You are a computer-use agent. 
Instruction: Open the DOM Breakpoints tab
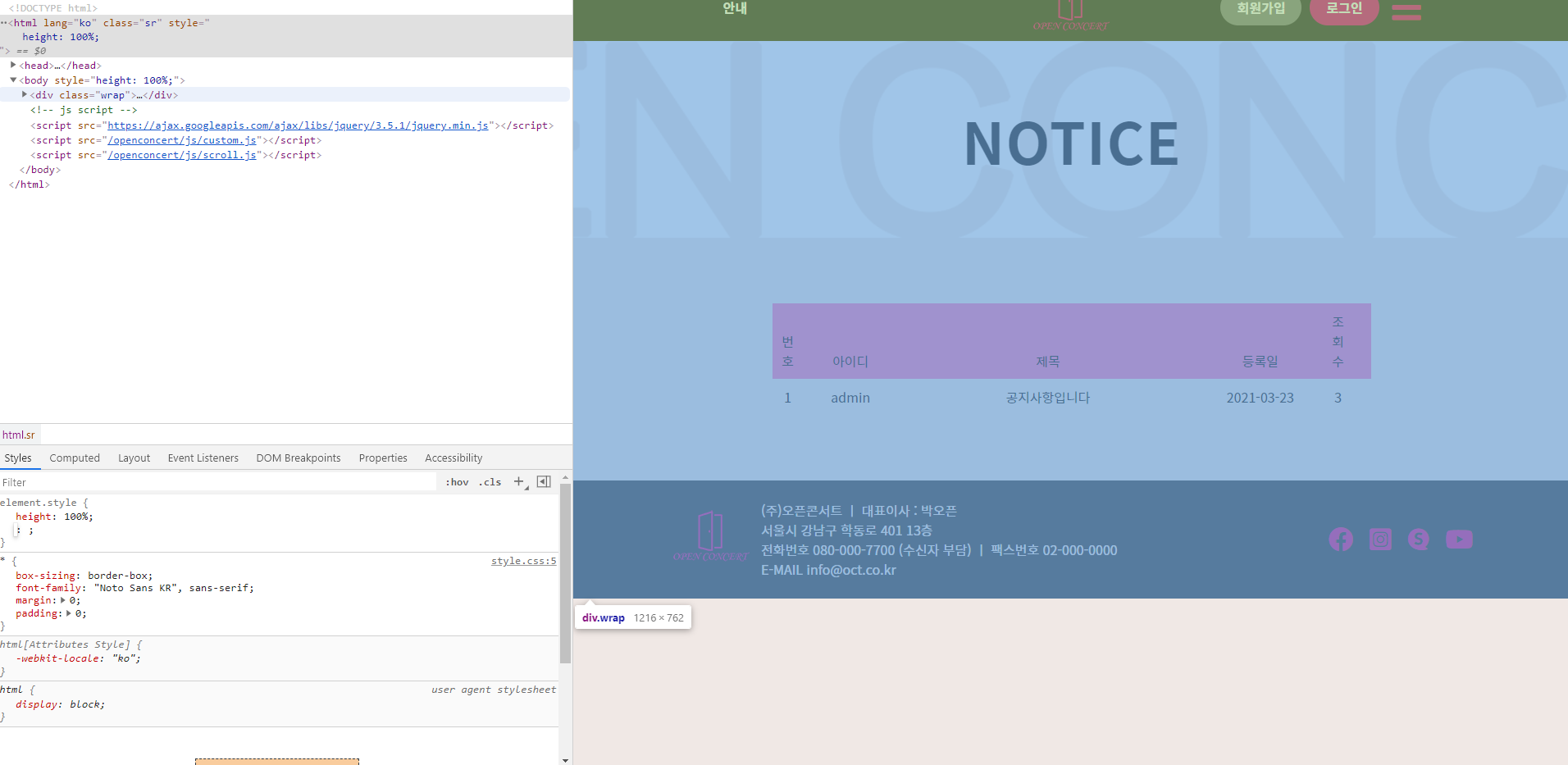click(x=299, y=458)
